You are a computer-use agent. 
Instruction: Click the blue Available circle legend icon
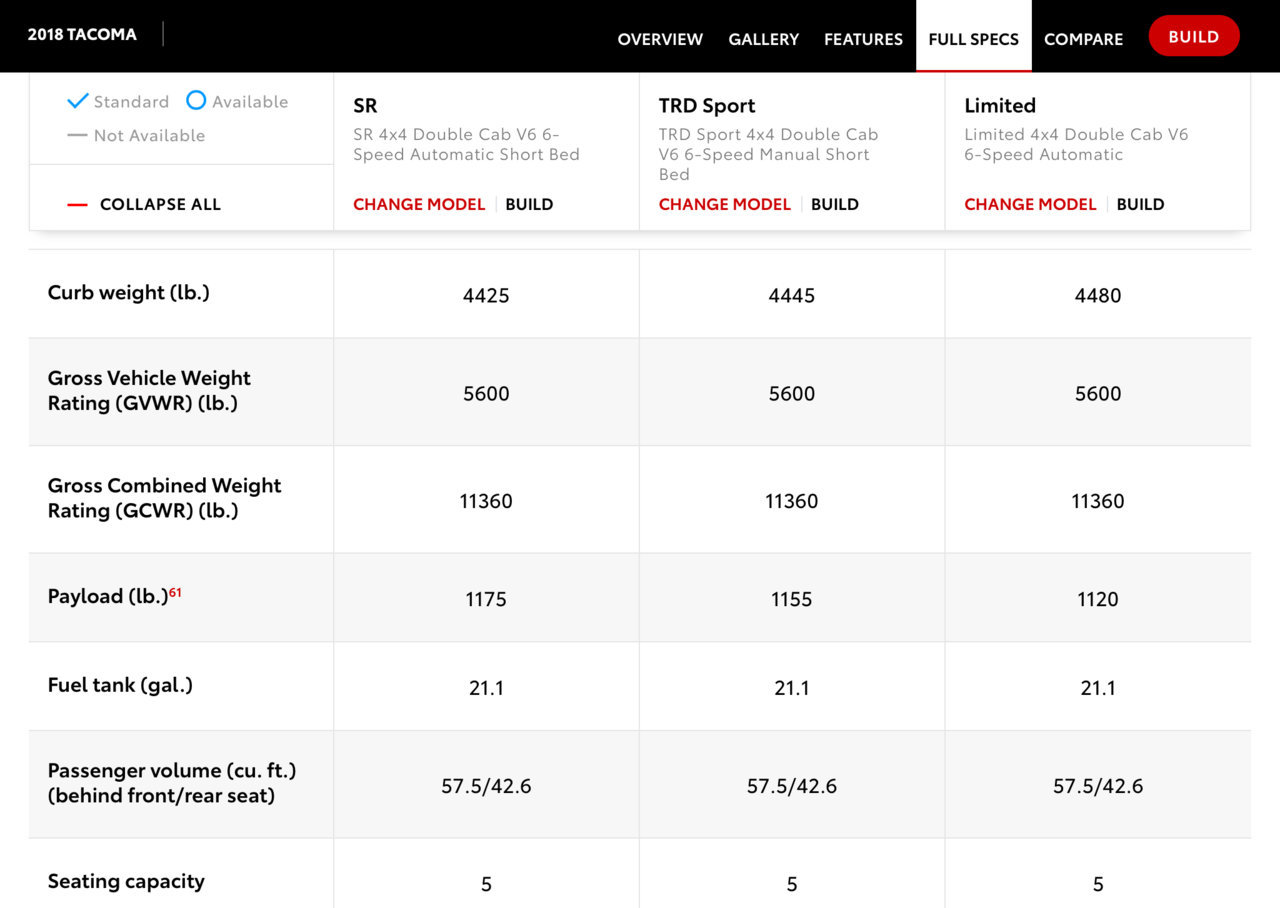click(x=196, y=100)
